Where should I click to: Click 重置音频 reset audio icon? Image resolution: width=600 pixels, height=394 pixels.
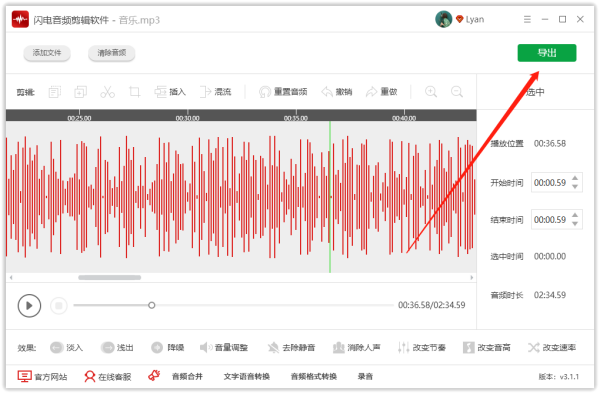click(265, 92)
